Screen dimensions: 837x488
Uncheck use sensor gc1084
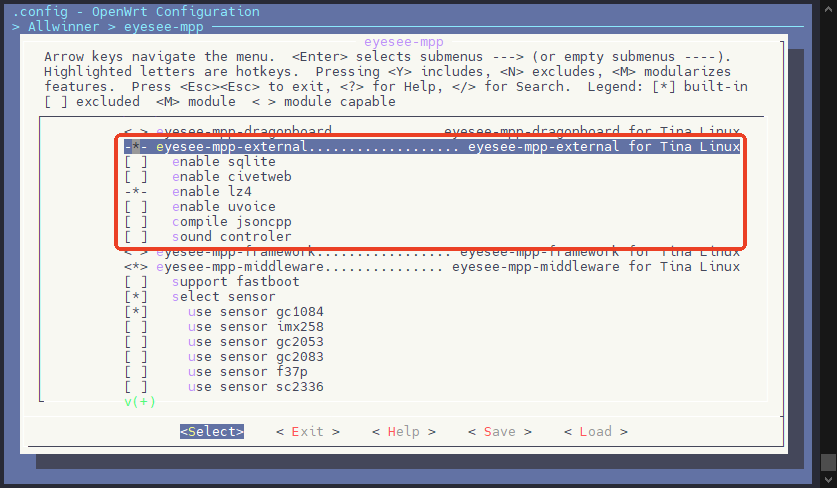tap(136, 312)
